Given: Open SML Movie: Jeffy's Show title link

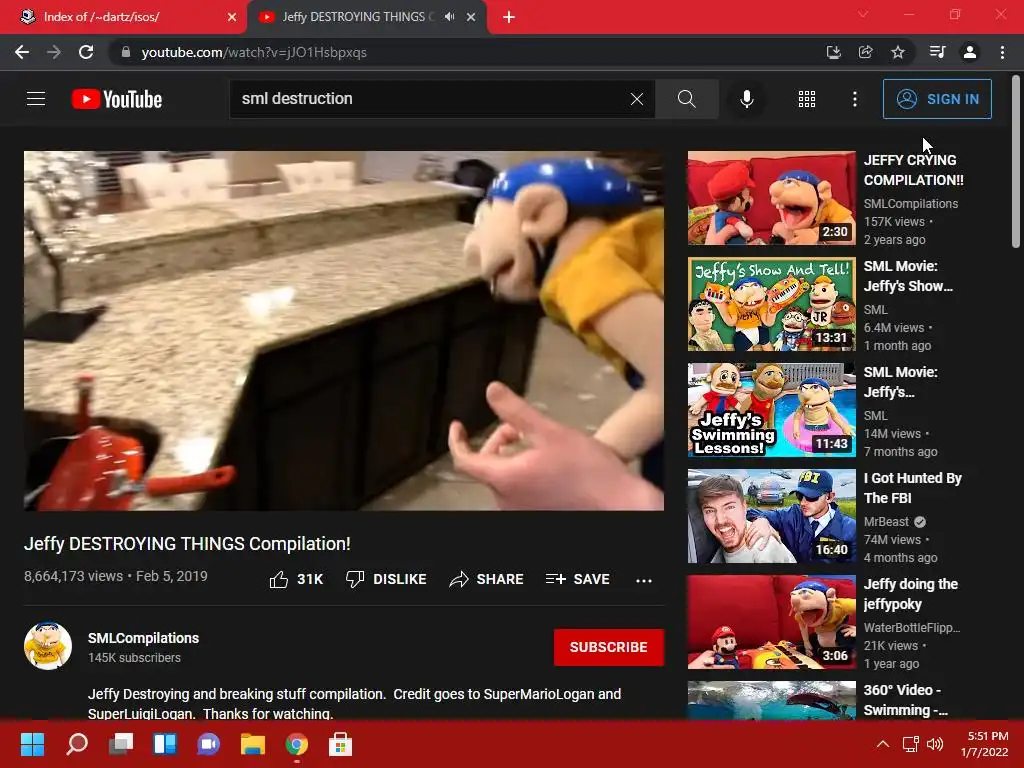Looking at the screenshot, I should pyautogui.click(x=908, y=276).
